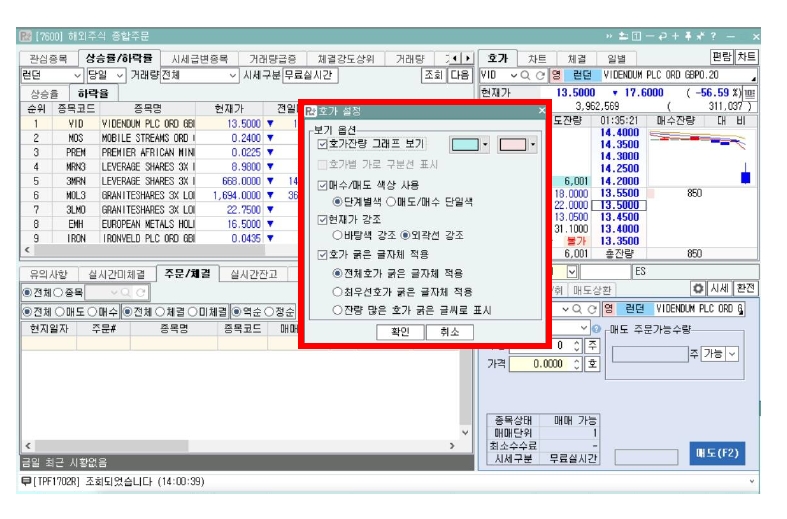Screen dimensions: 787x519
Task: Increase the 가격 value with the stepper
Action: pyautogui.click(x=577, y=360)
